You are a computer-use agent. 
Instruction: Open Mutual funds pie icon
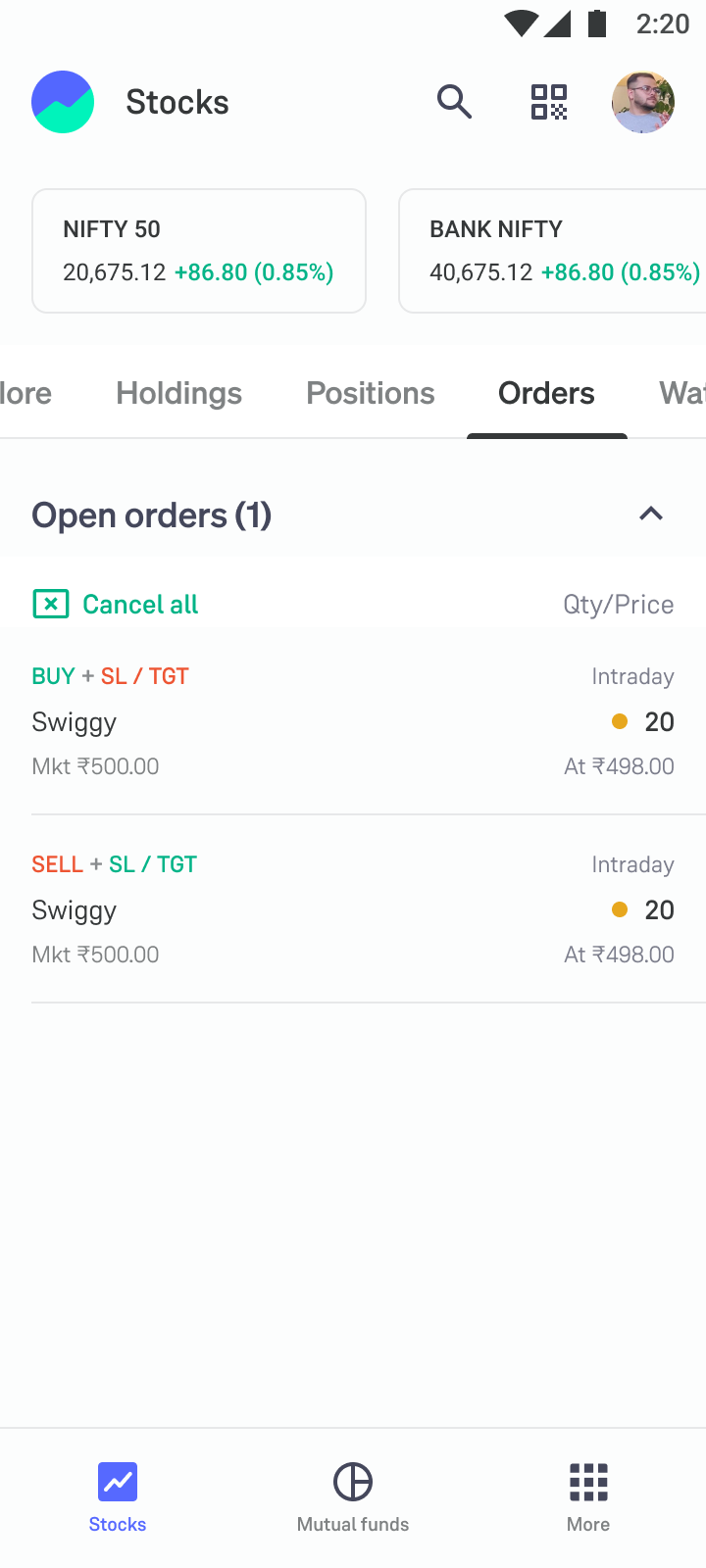click(353, 1482)
